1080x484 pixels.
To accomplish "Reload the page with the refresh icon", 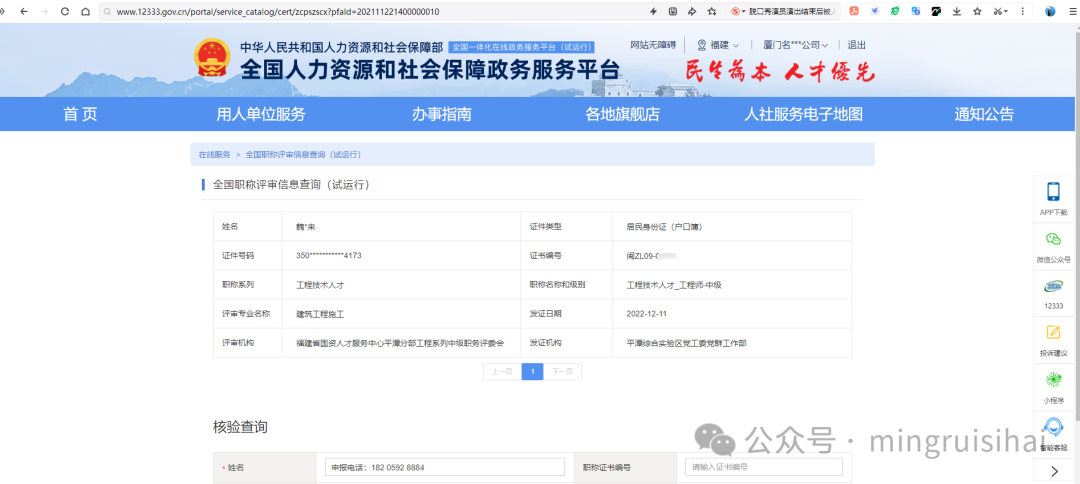I will pos(65,12).
